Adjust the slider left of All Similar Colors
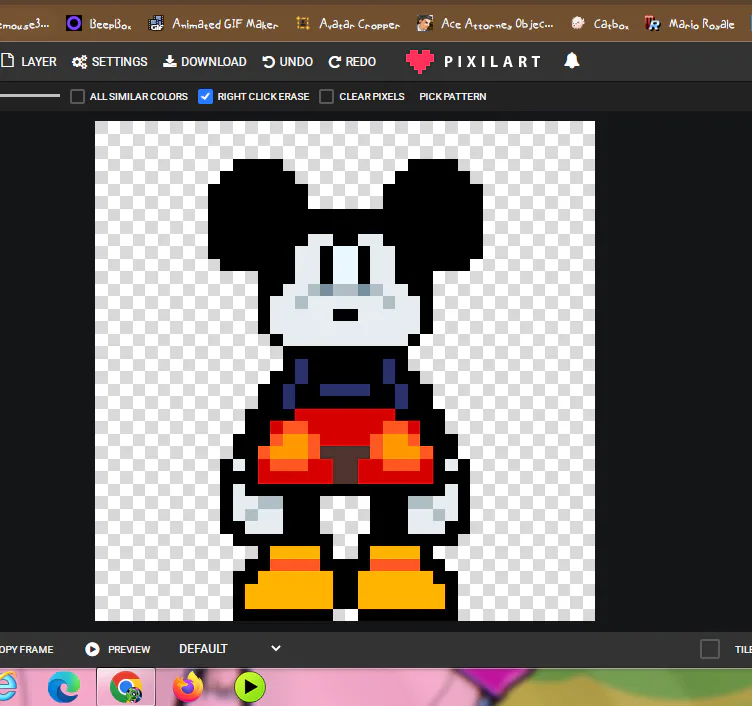The image size is (752, 706). click(30, 95)
